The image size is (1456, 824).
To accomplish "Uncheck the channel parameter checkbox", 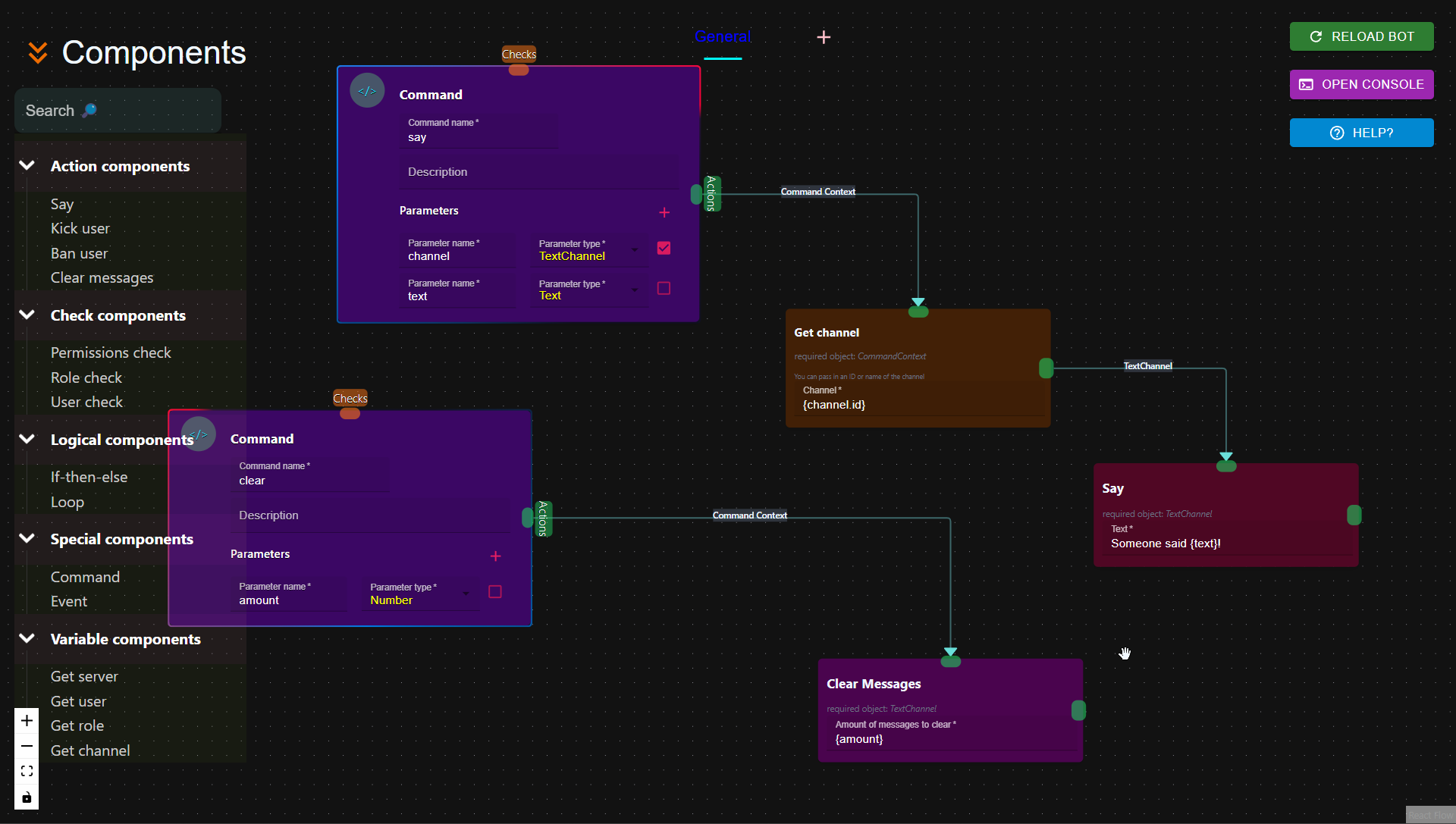I will (x=664, y=248).
